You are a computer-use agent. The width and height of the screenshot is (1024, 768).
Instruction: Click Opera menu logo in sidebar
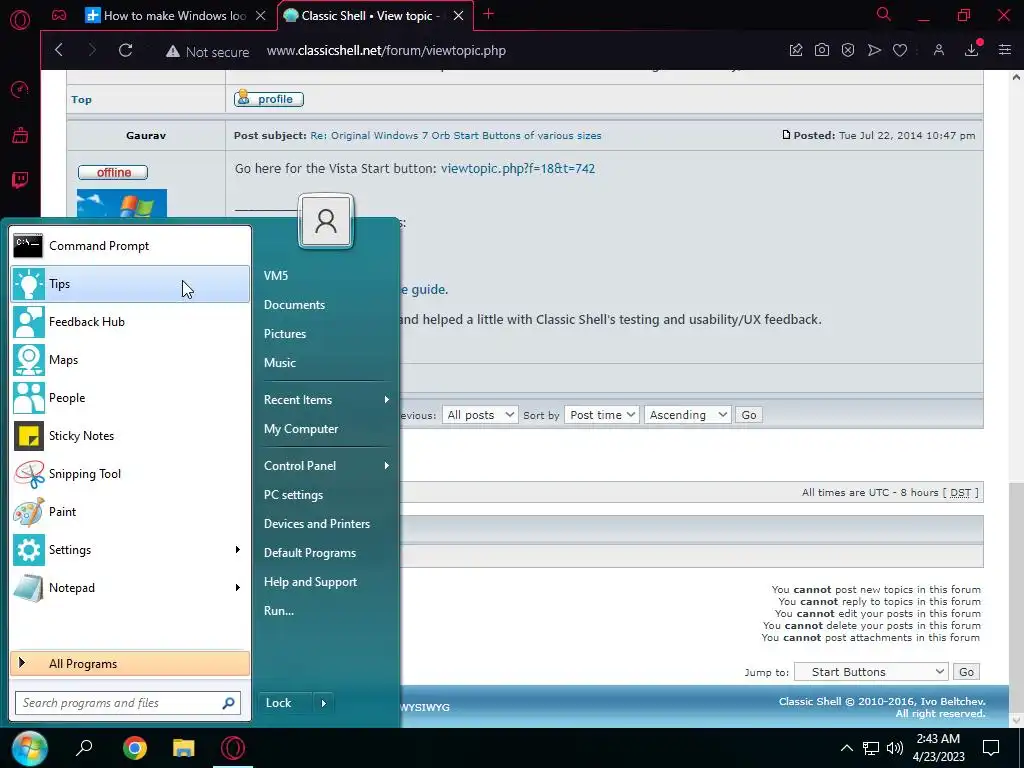click(20, 21)
